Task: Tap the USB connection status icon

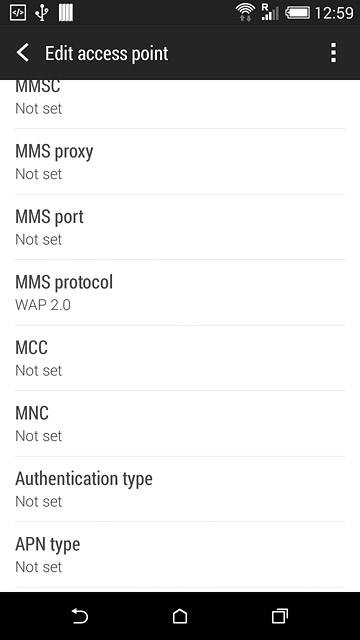Action: pos(41,13)
